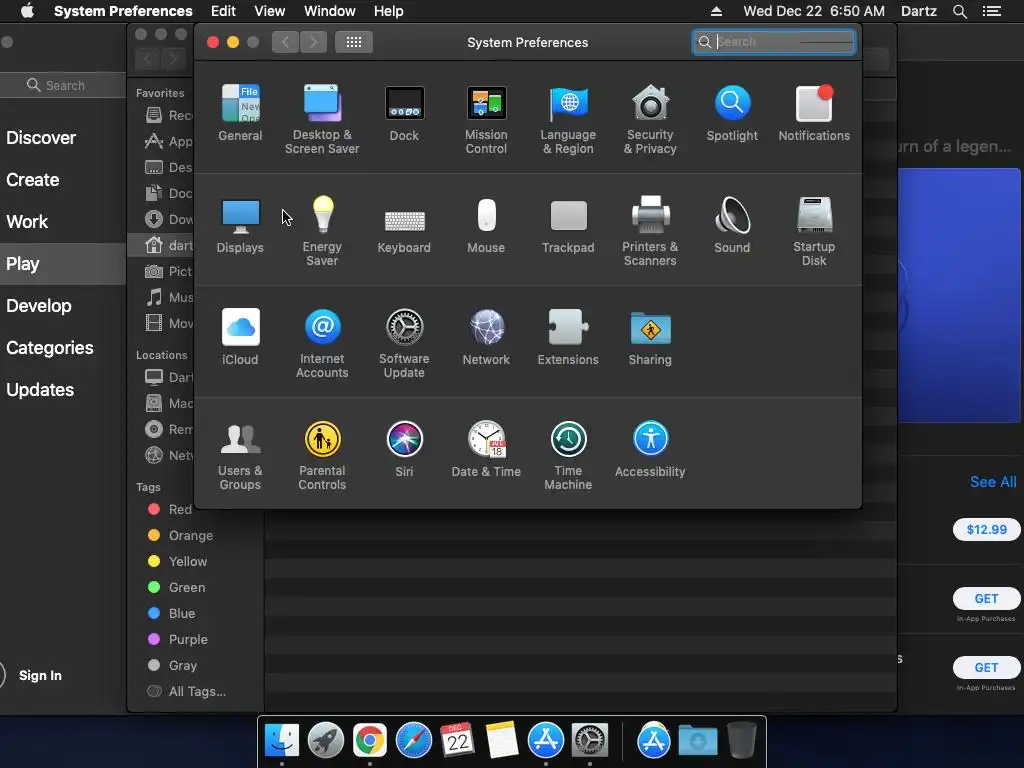Open Energy Saver preferences
Screen dimensions: 1024x768
(x=322, y=231)
